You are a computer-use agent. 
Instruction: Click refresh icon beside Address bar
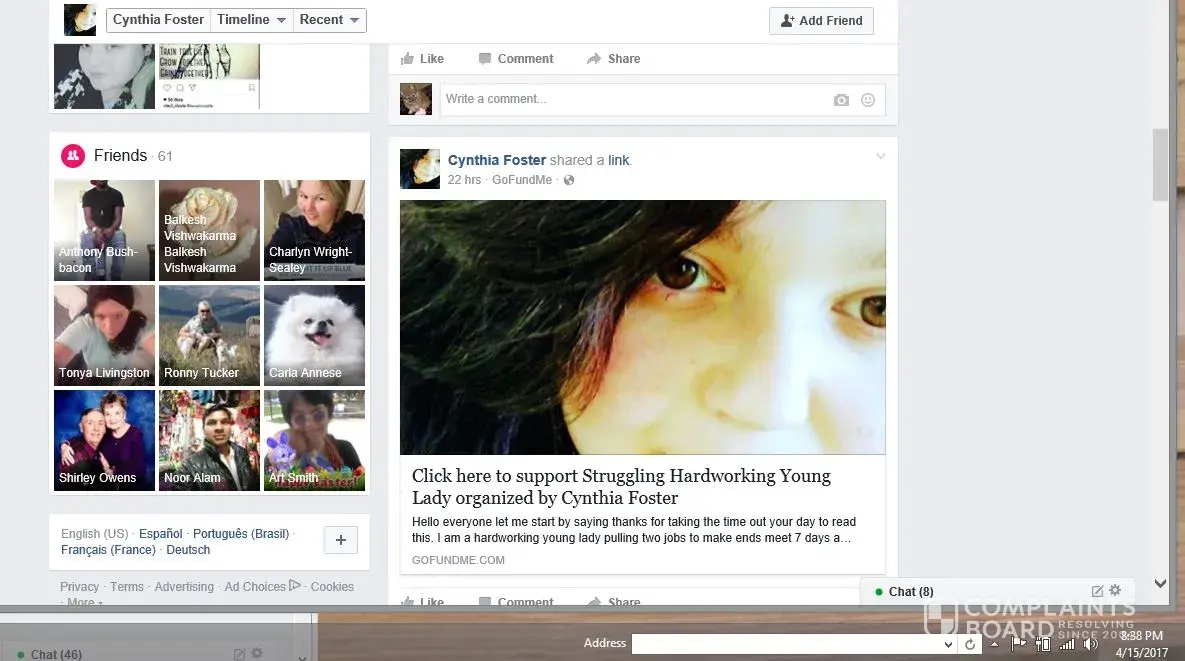pos(970,645)
